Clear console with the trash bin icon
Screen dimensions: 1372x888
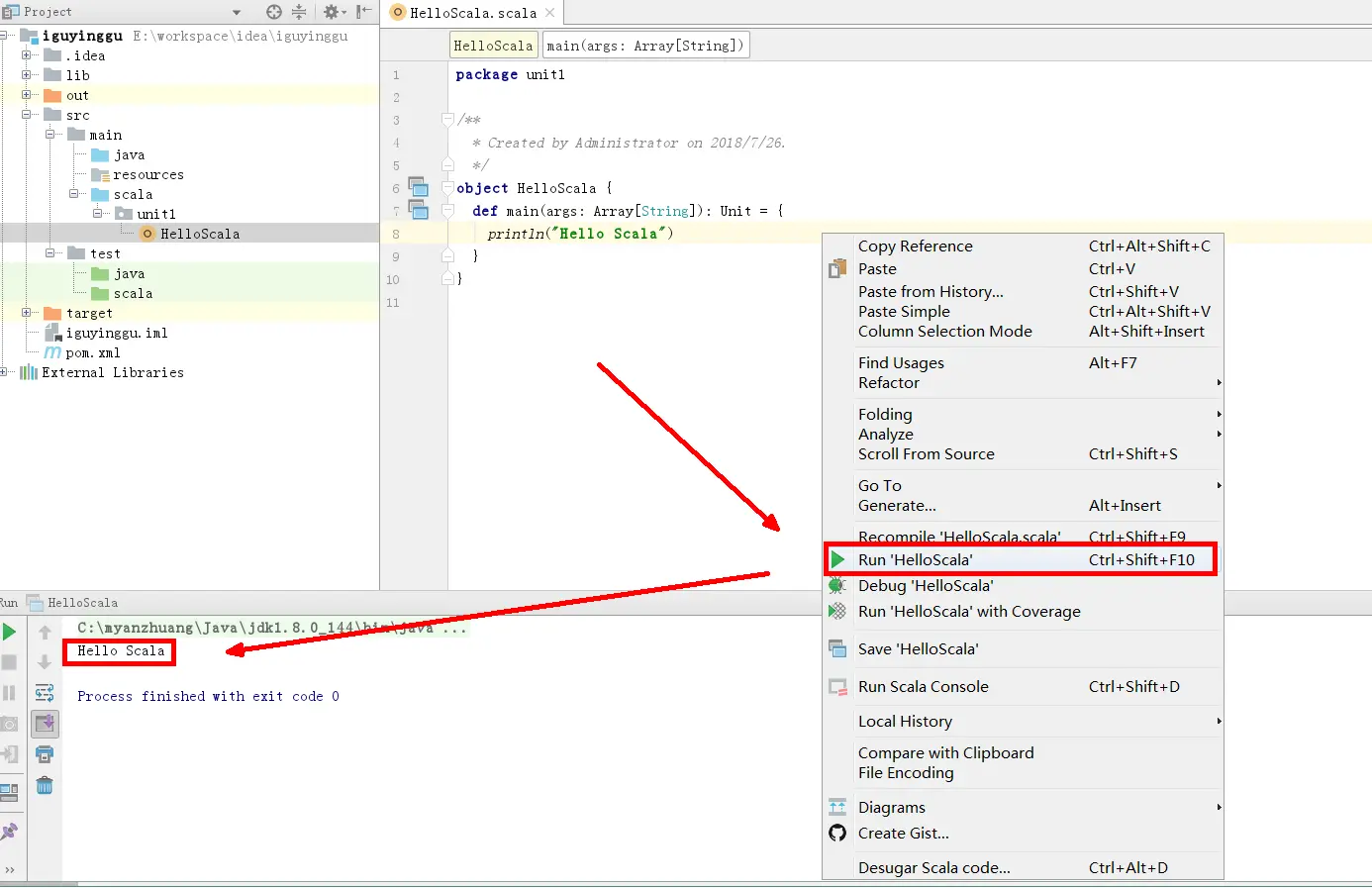coord(45,785)
